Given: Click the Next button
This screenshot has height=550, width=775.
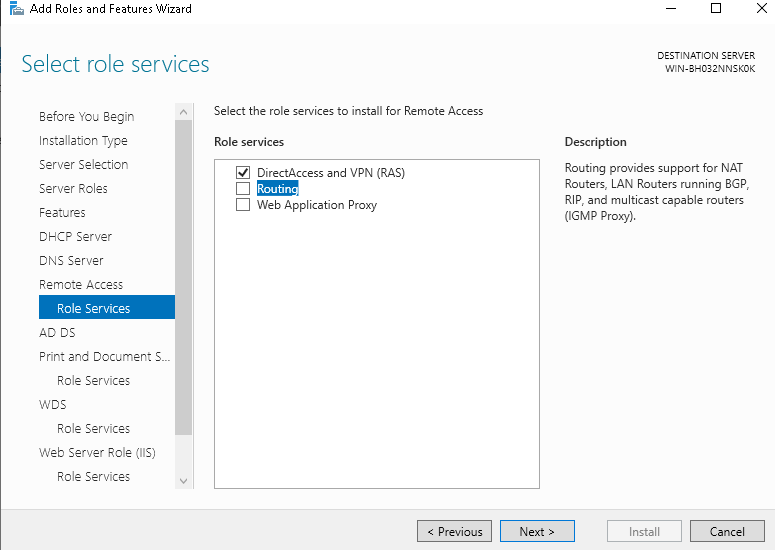Looking at the screenshot, I should point(536,532).
